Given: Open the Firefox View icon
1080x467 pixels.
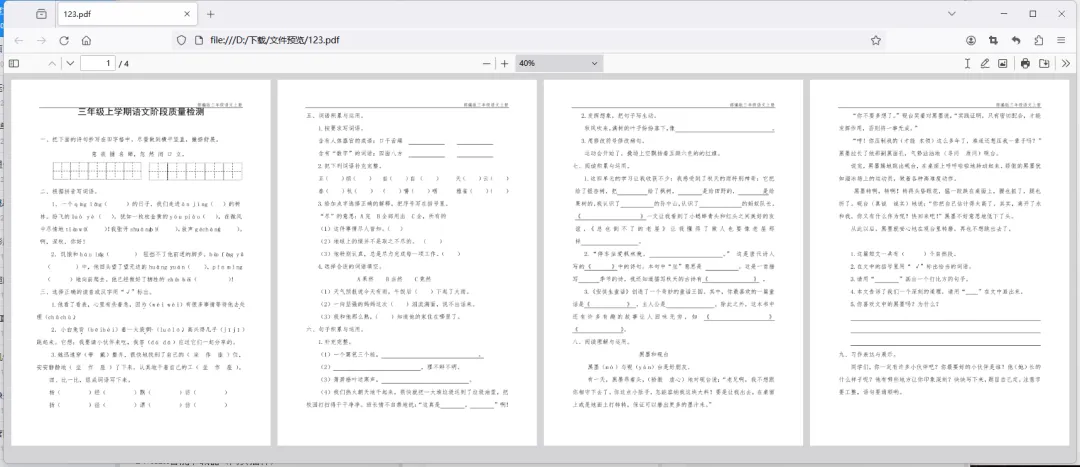Looking at the screenshot, I should coord(42,14).
